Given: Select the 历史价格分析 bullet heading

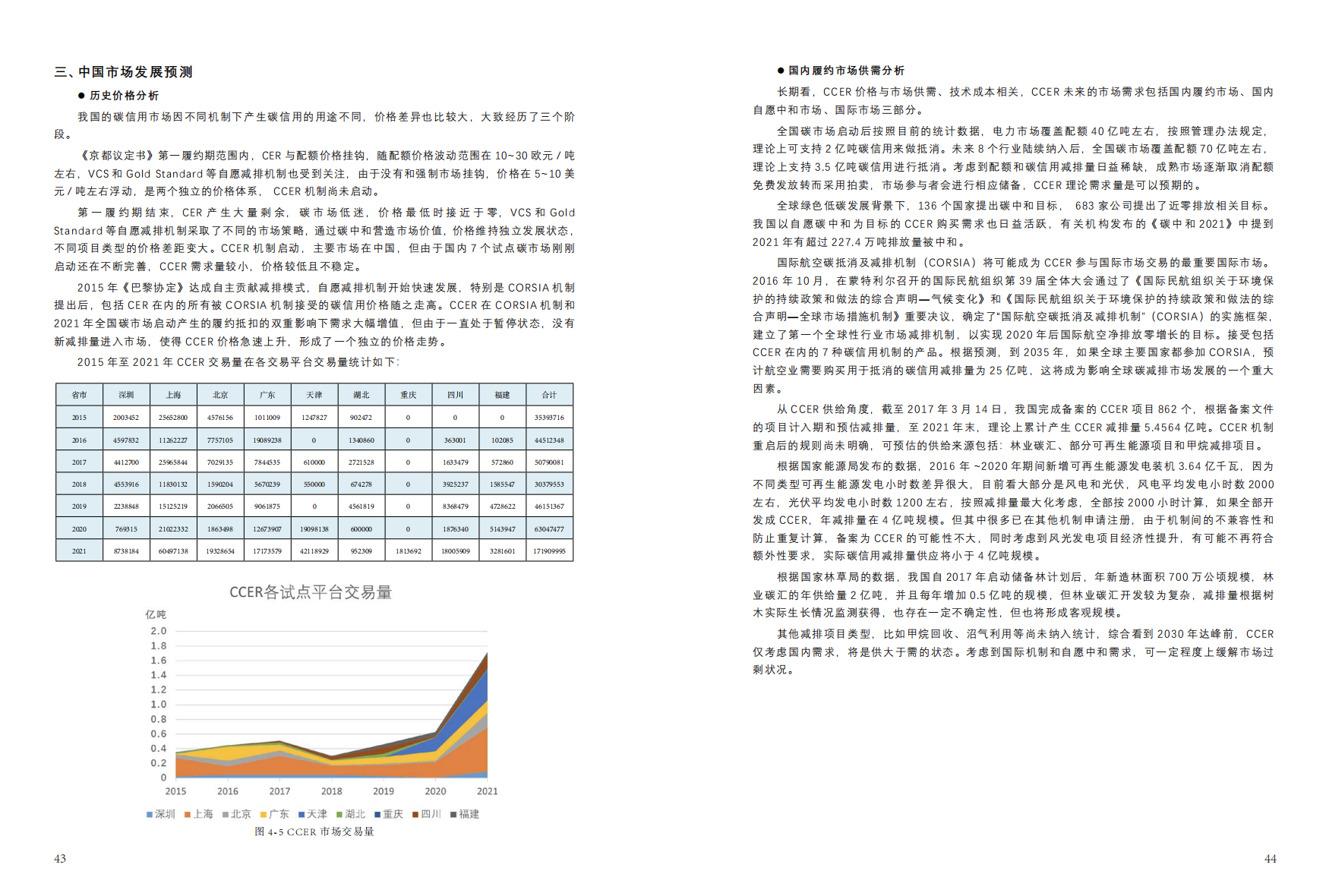Looking at the screenshot, I should (124, 96).
